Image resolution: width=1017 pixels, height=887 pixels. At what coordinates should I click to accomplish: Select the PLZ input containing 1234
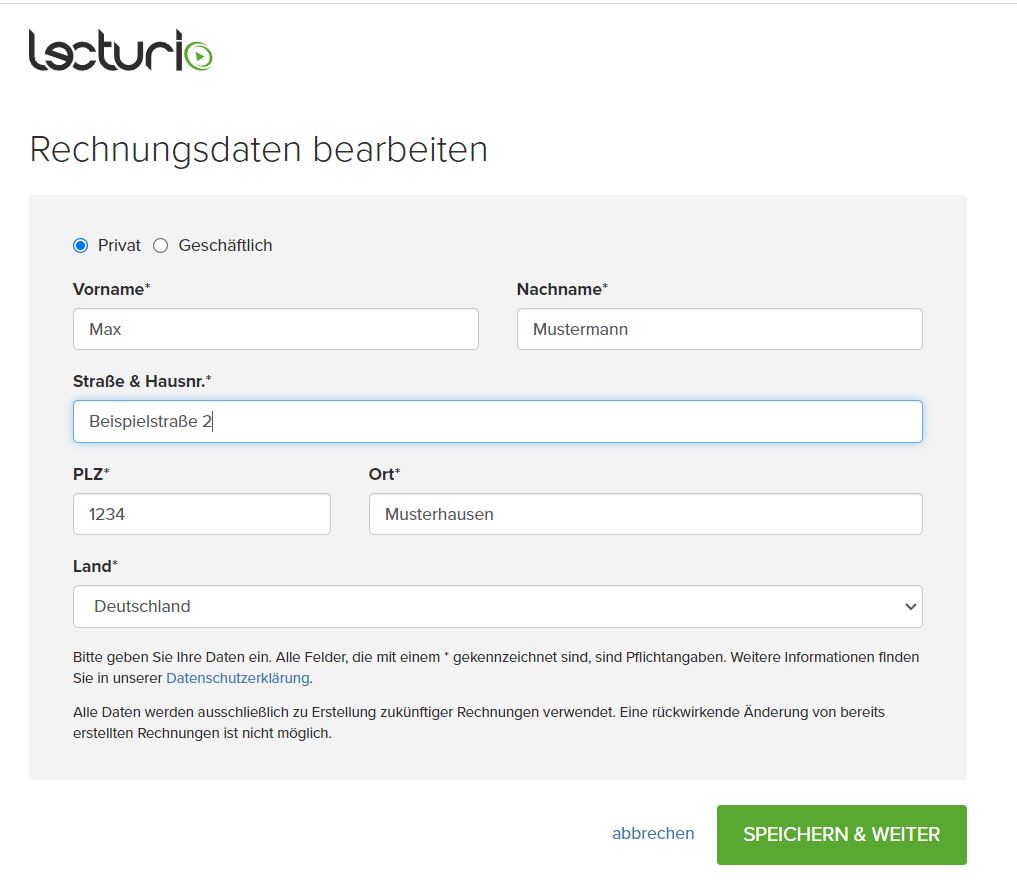click(201, 513)
